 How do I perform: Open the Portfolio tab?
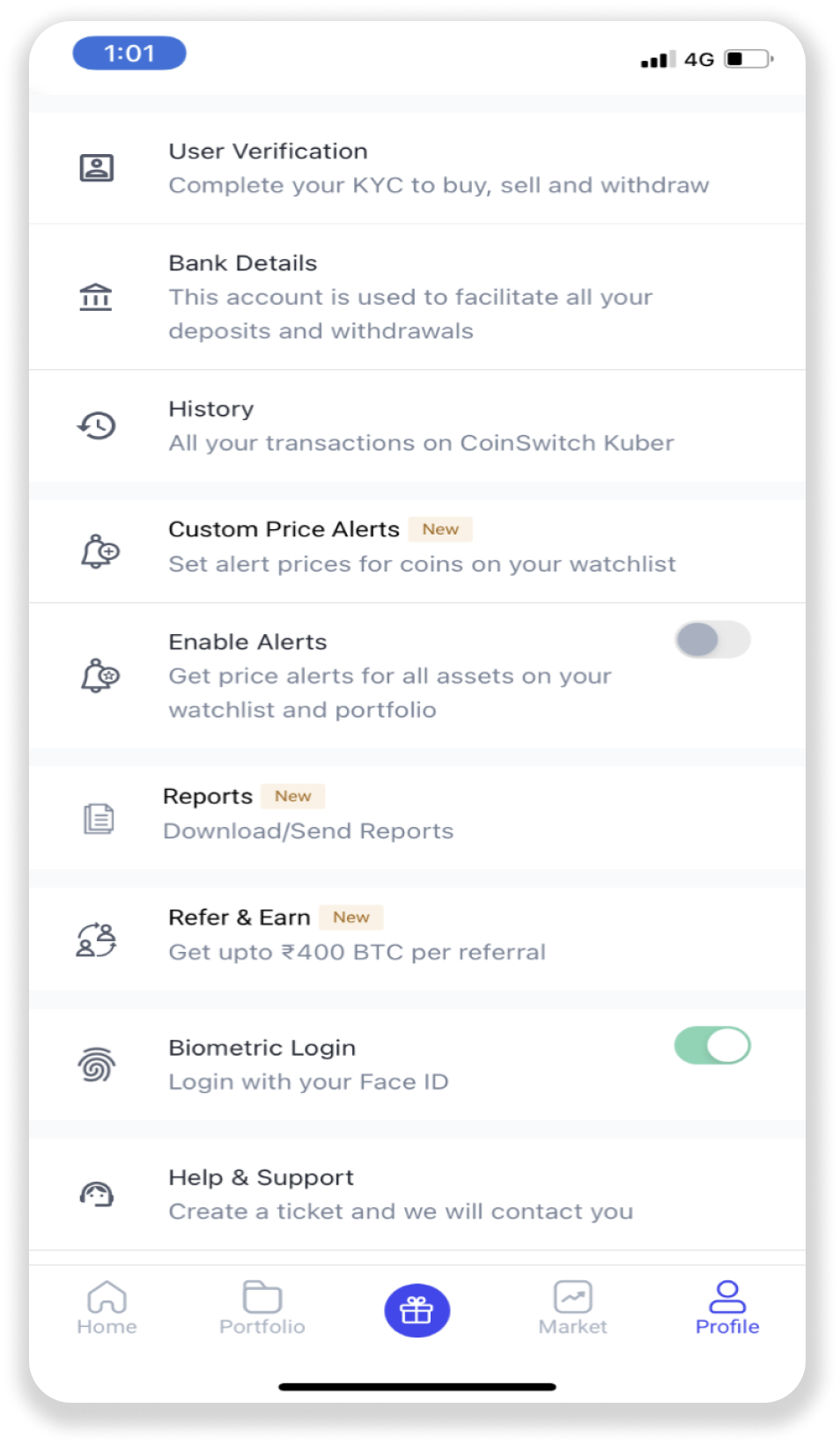click(262, 1309)
